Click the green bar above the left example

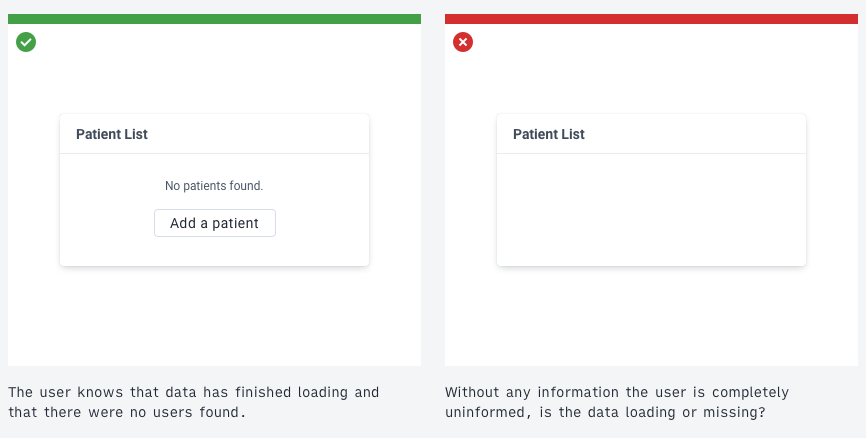pyautogui.click(x=214, y=19)
